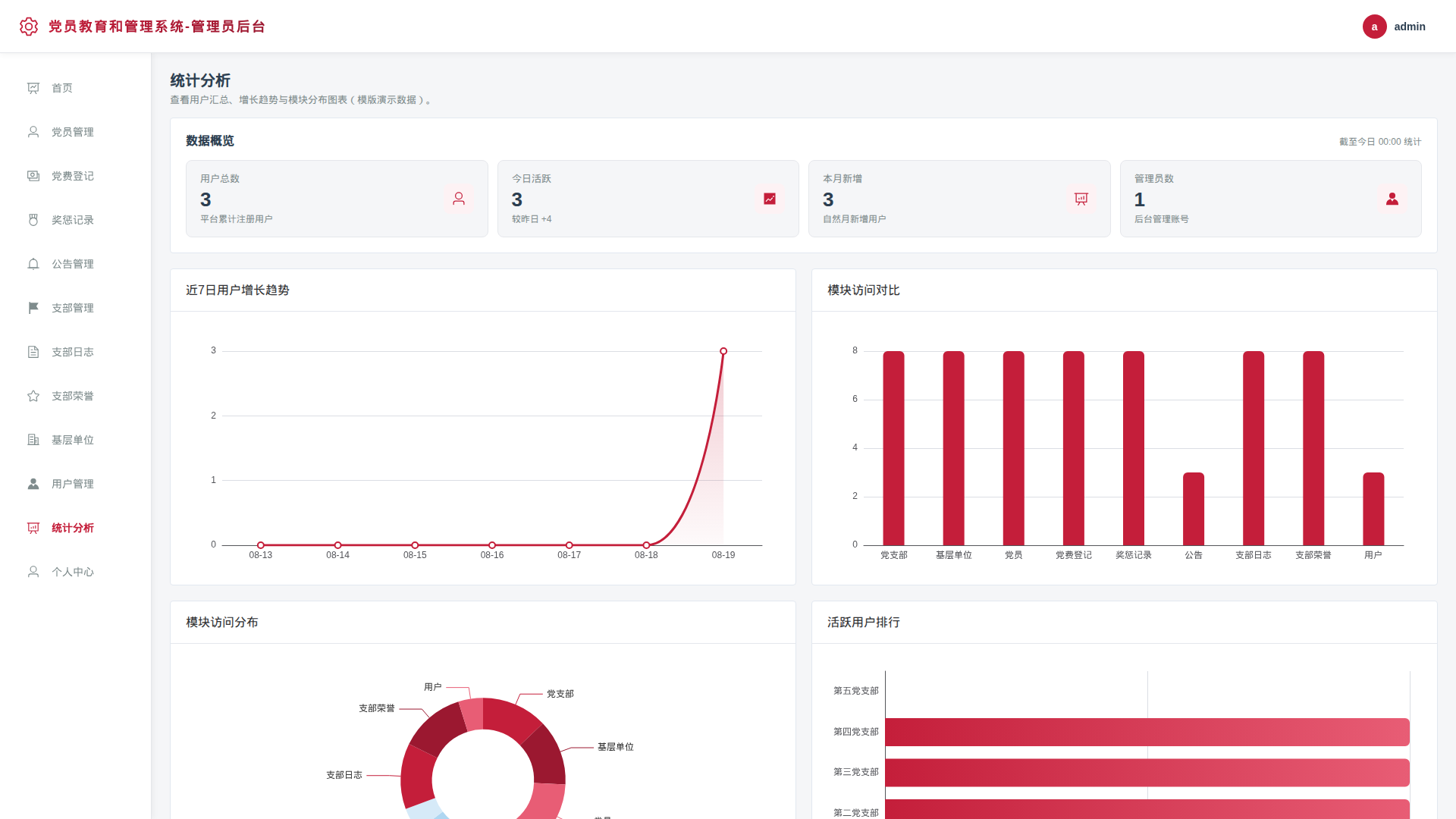Screen dimensions: 1456x819
Task: Click the 模块访问对比 panel title
Action: click(864, 290)
